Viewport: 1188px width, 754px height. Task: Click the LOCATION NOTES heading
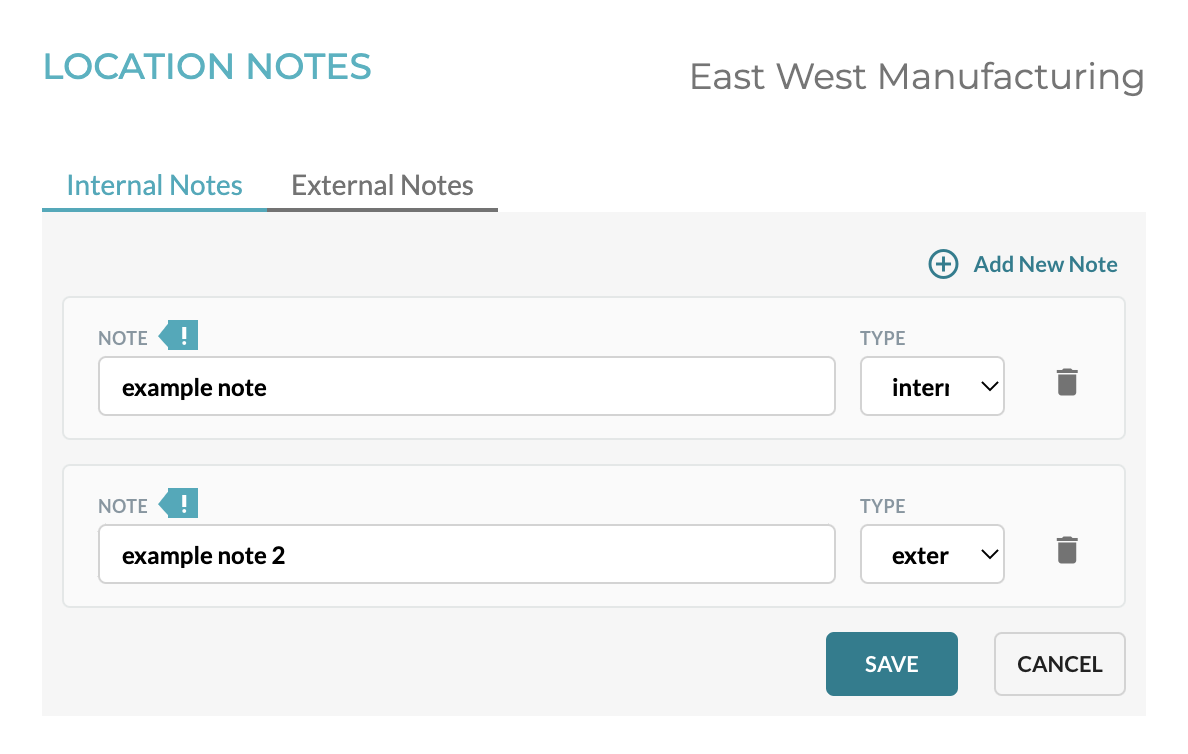click(207, 67)
